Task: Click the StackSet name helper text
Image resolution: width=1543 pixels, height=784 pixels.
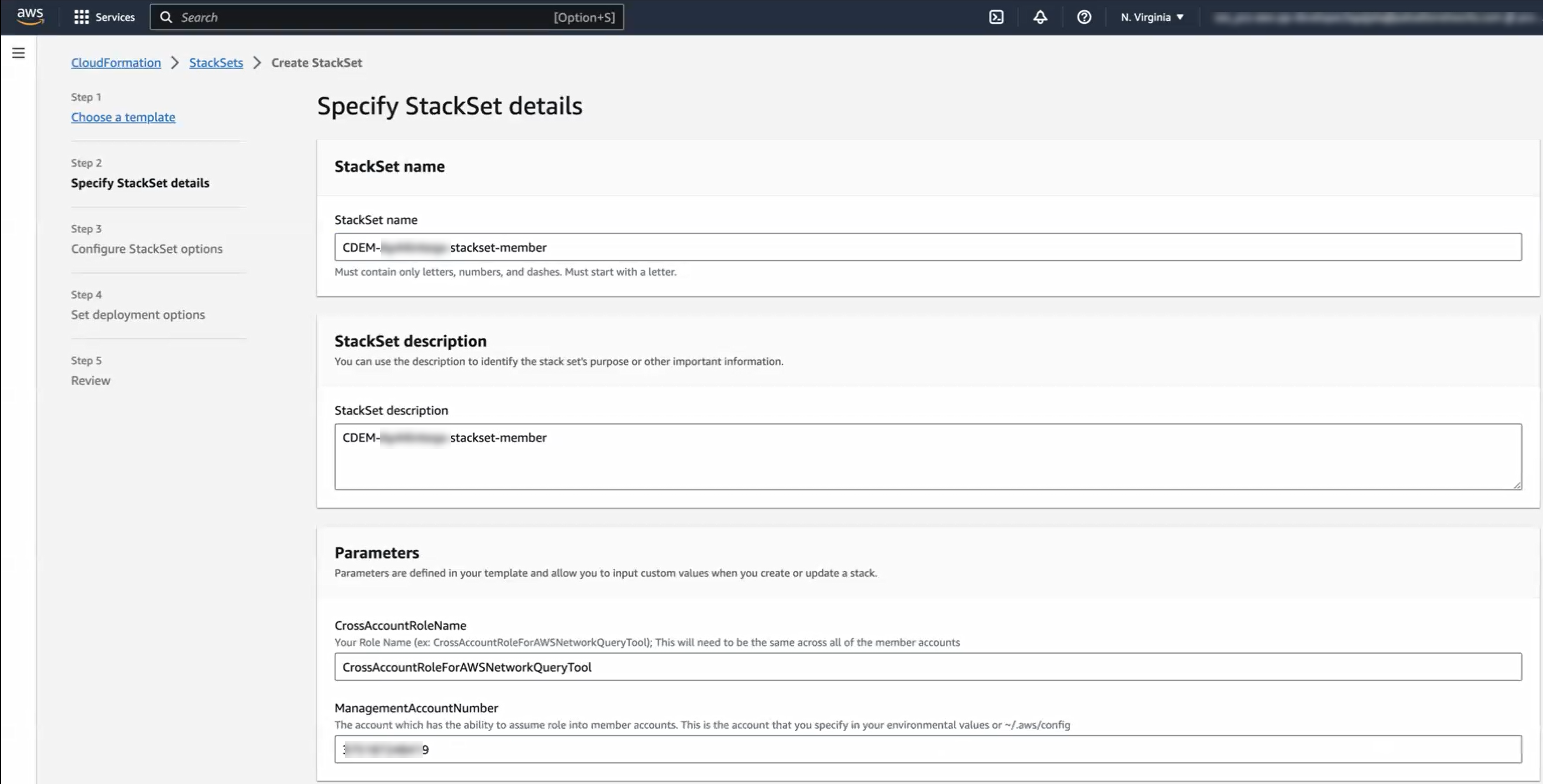Action: [x=505, y=271]
